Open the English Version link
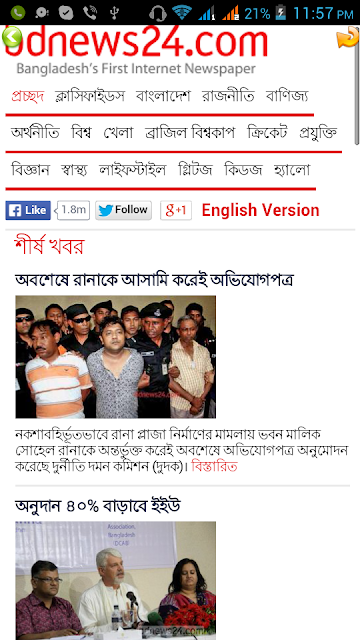 click(x=260, y=210)
